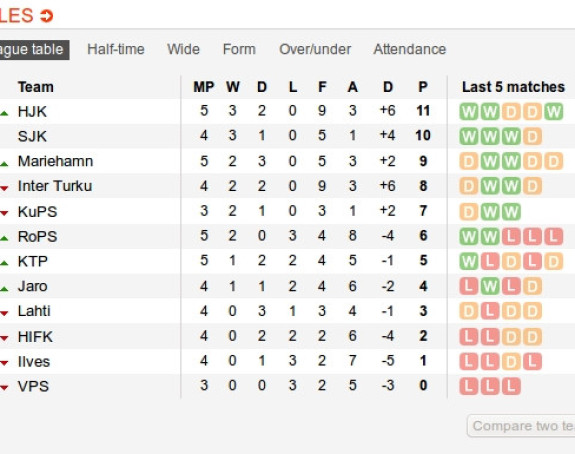Screen dimensions: 575x454
Task: Open the Attendance tab
Action: tap(410, 50)
